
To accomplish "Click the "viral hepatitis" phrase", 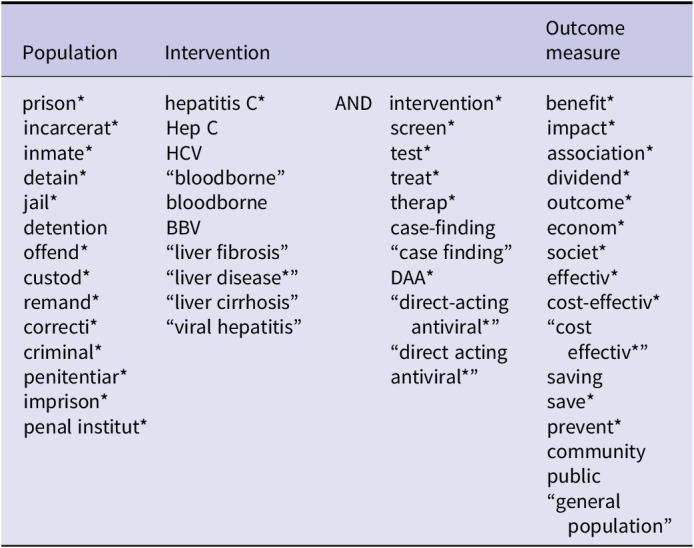I will 234,327.
